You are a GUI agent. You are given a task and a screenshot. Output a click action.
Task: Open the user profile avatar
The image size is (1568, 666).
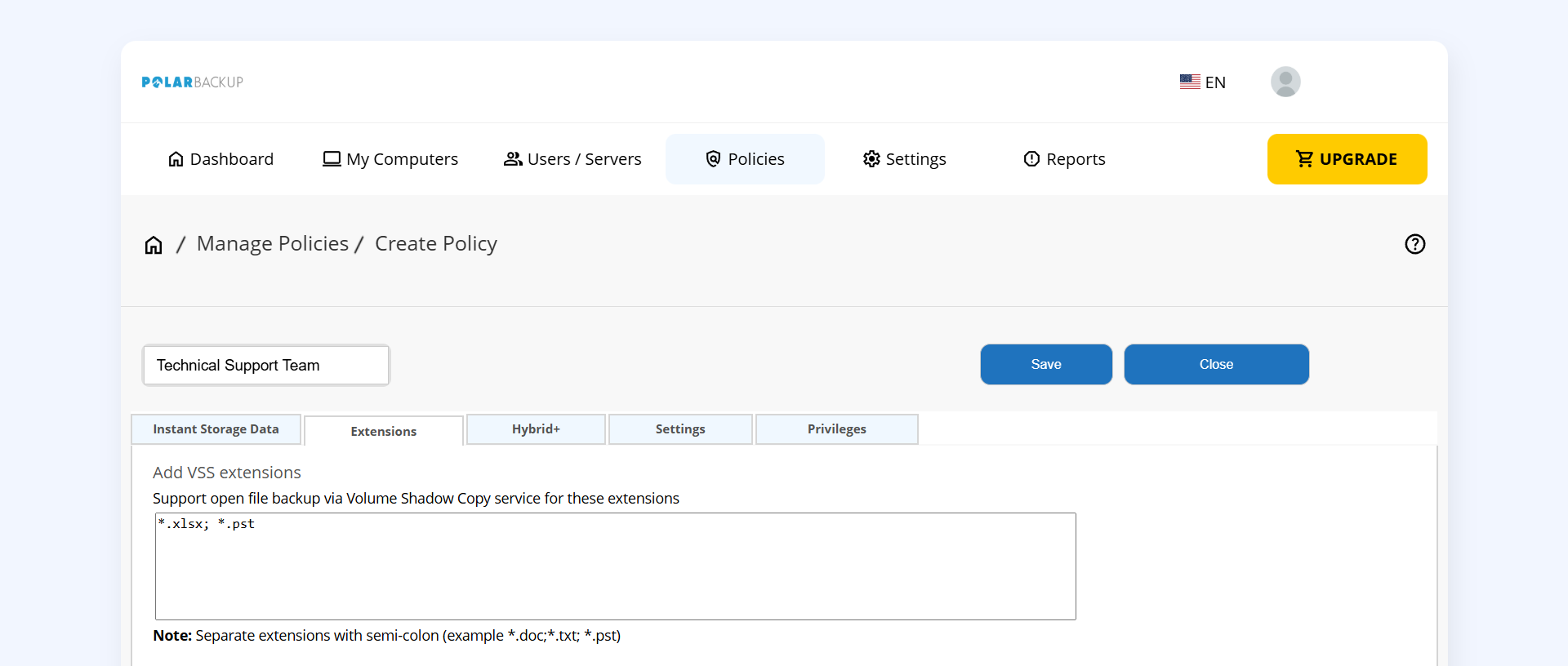tap(1285, 82)
